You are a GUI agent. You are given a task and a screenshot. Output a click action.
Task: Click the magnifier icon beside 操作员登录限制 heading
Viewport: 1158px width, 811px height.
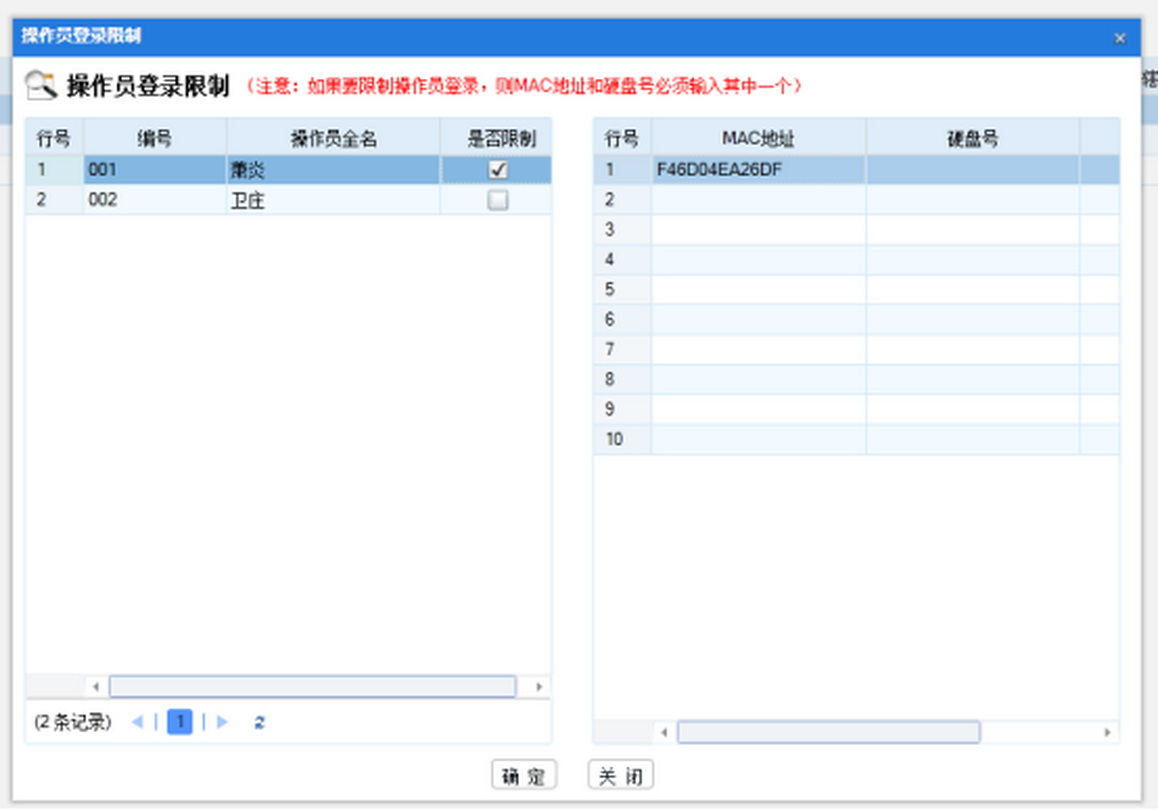(41, 85)
